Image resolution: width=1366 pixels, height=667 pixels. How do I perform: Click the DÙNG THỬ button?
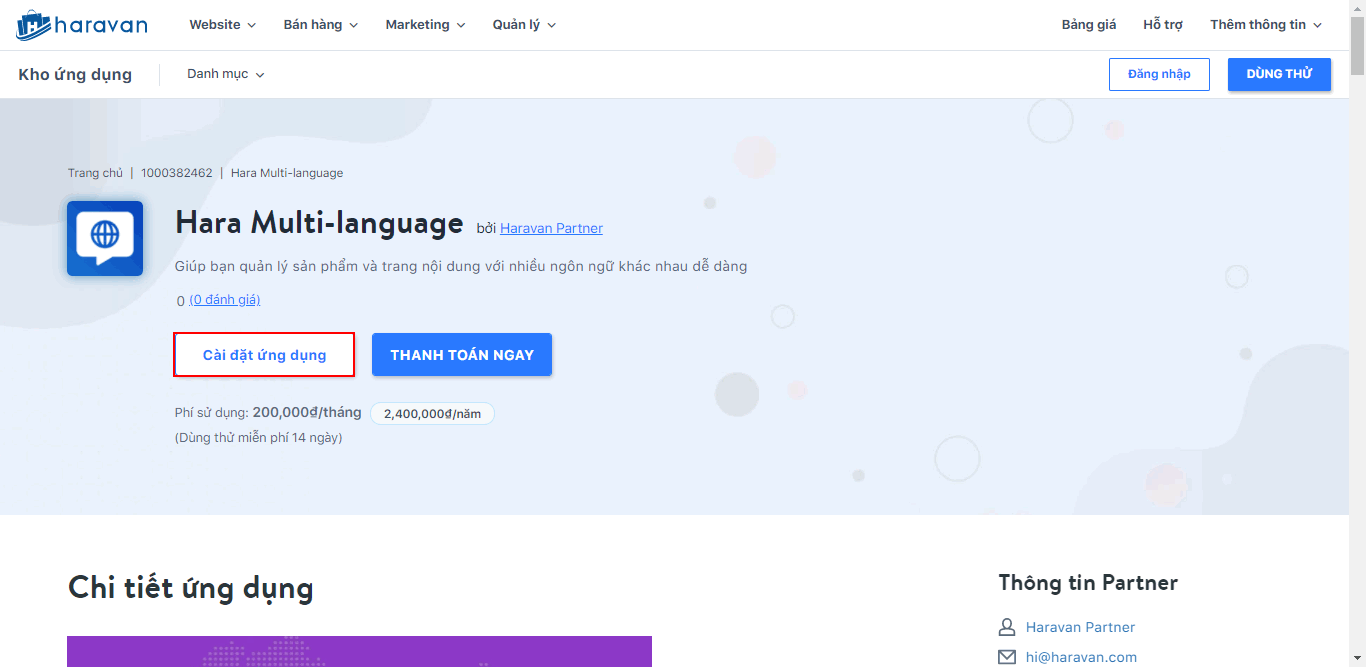(x=1279, y=74)
